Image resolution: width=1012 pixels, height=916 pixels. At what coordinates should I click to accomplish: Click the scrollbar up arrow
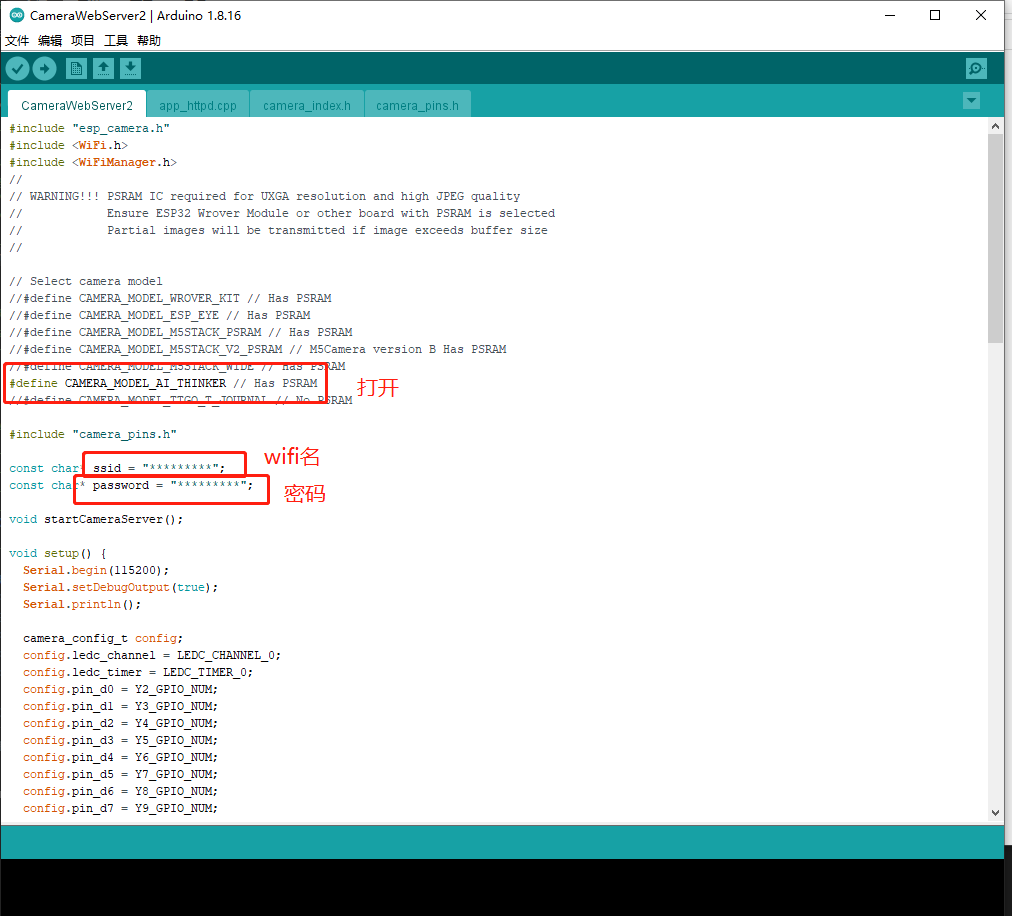pyautogui.click(x=996, y=125)
